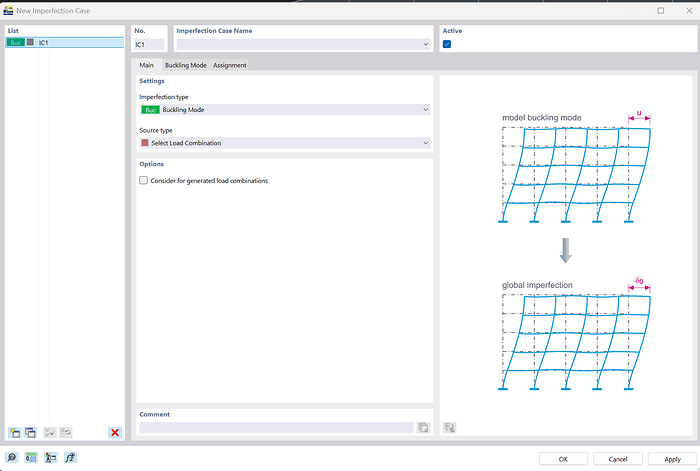Click the green Buc badge of IC1
The height and width of the screenshot is (471, 700).
15,42
